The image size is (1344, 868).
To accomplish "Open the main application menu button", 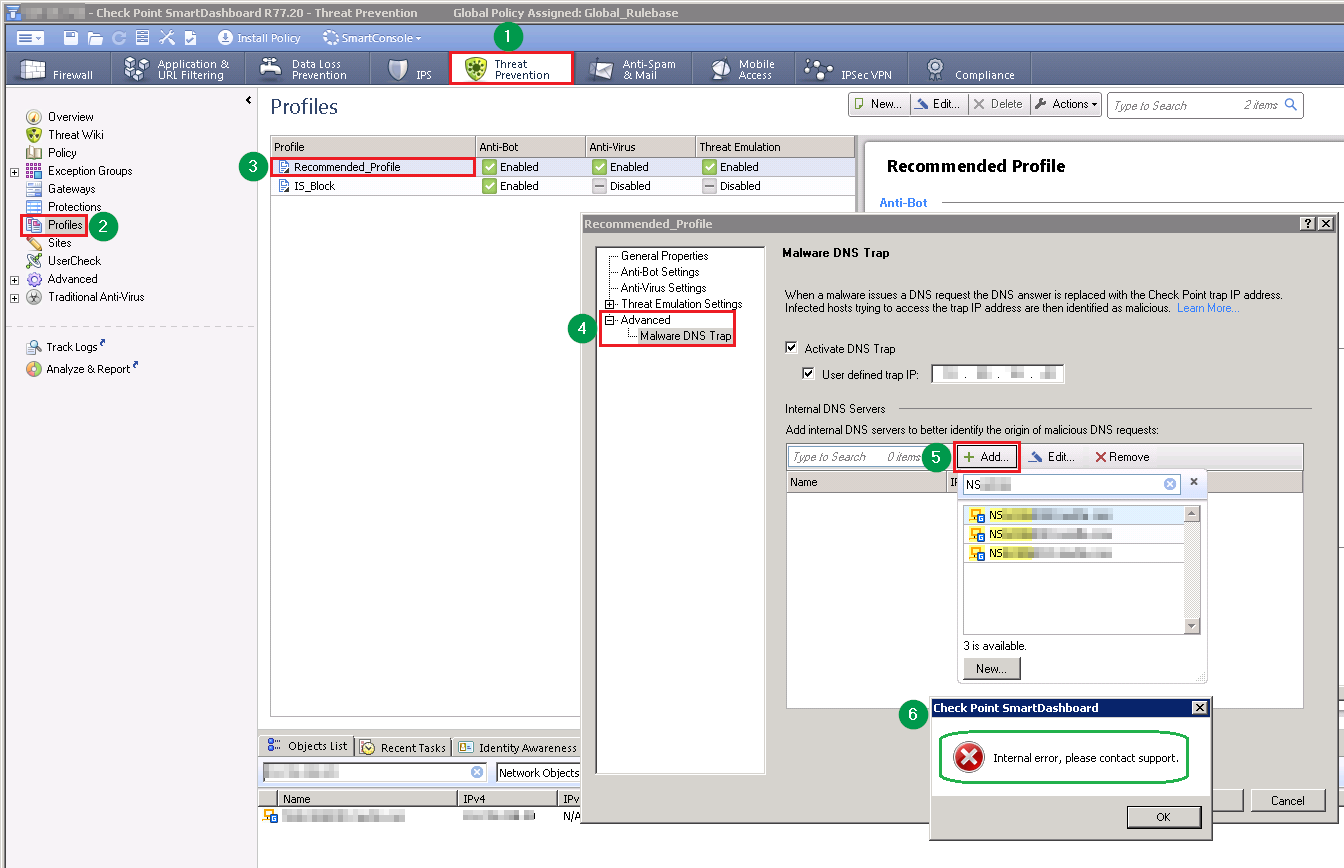I will click(x=30, y=38).
